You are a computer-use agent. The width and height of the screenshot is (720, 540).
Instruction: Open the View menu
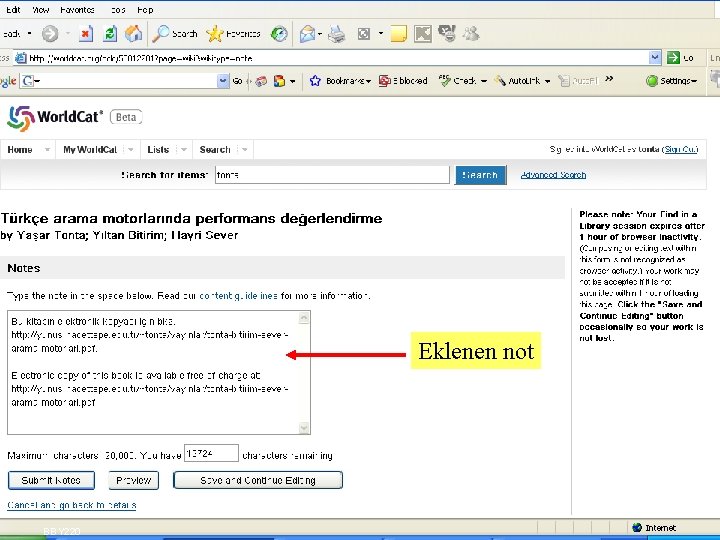coord(40,10)
